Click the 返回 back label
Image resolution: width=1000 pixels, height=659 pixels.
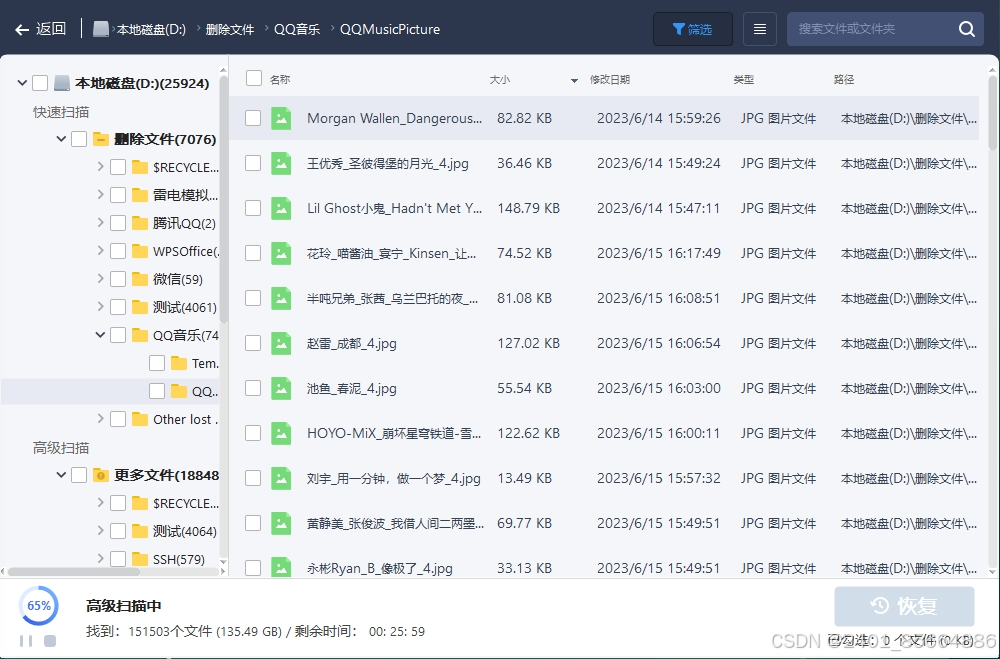coord(51,29)
